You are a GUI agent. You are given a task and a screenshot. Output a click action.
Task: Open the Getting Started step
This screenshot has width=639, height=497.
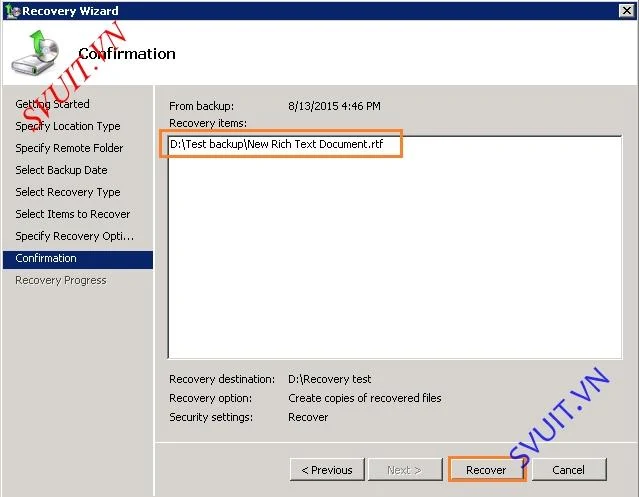[x=52, y=104]
